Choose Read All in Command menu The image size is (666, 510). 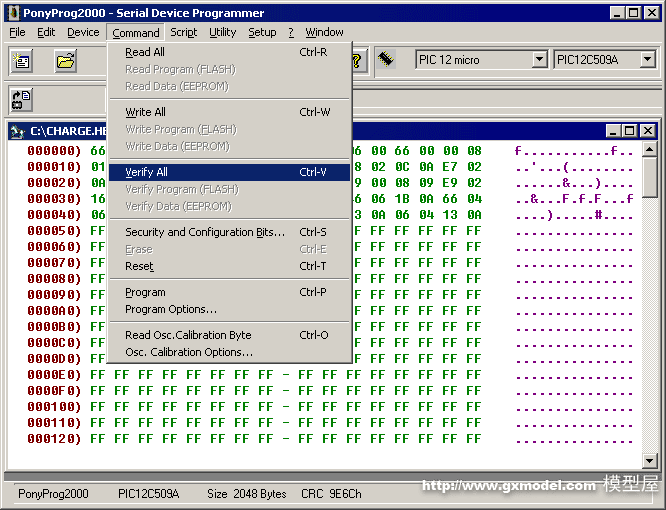click(x=145, y=52)
